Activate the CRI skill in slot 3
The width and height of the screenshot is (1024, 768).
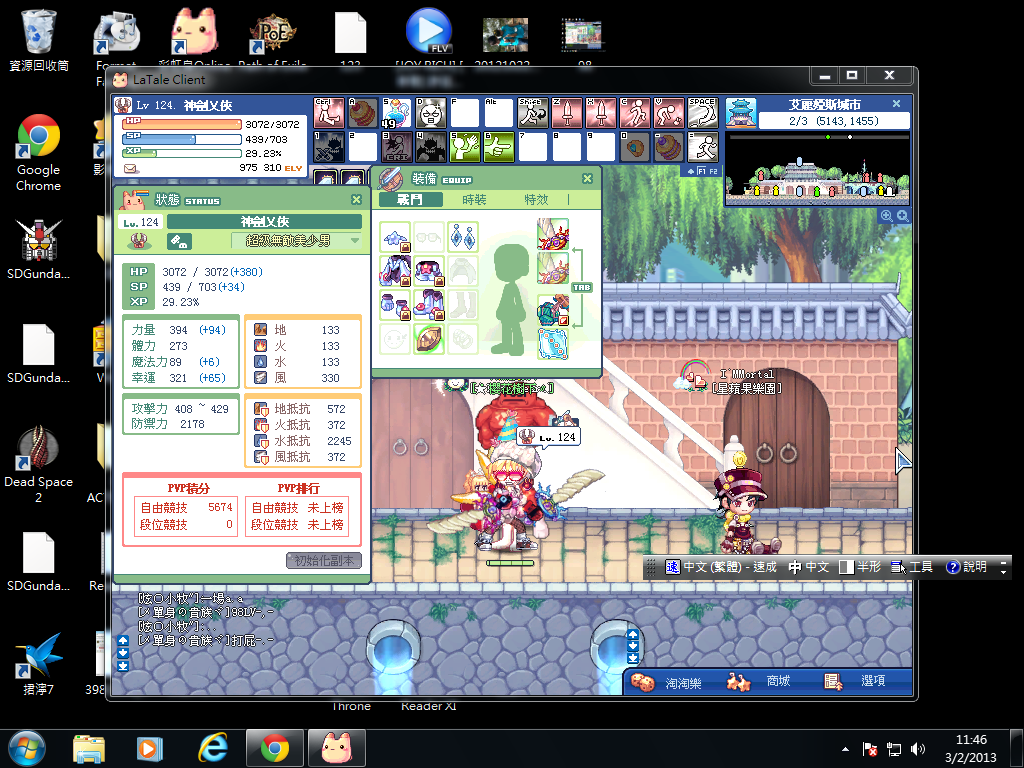(x=397, y=147)
